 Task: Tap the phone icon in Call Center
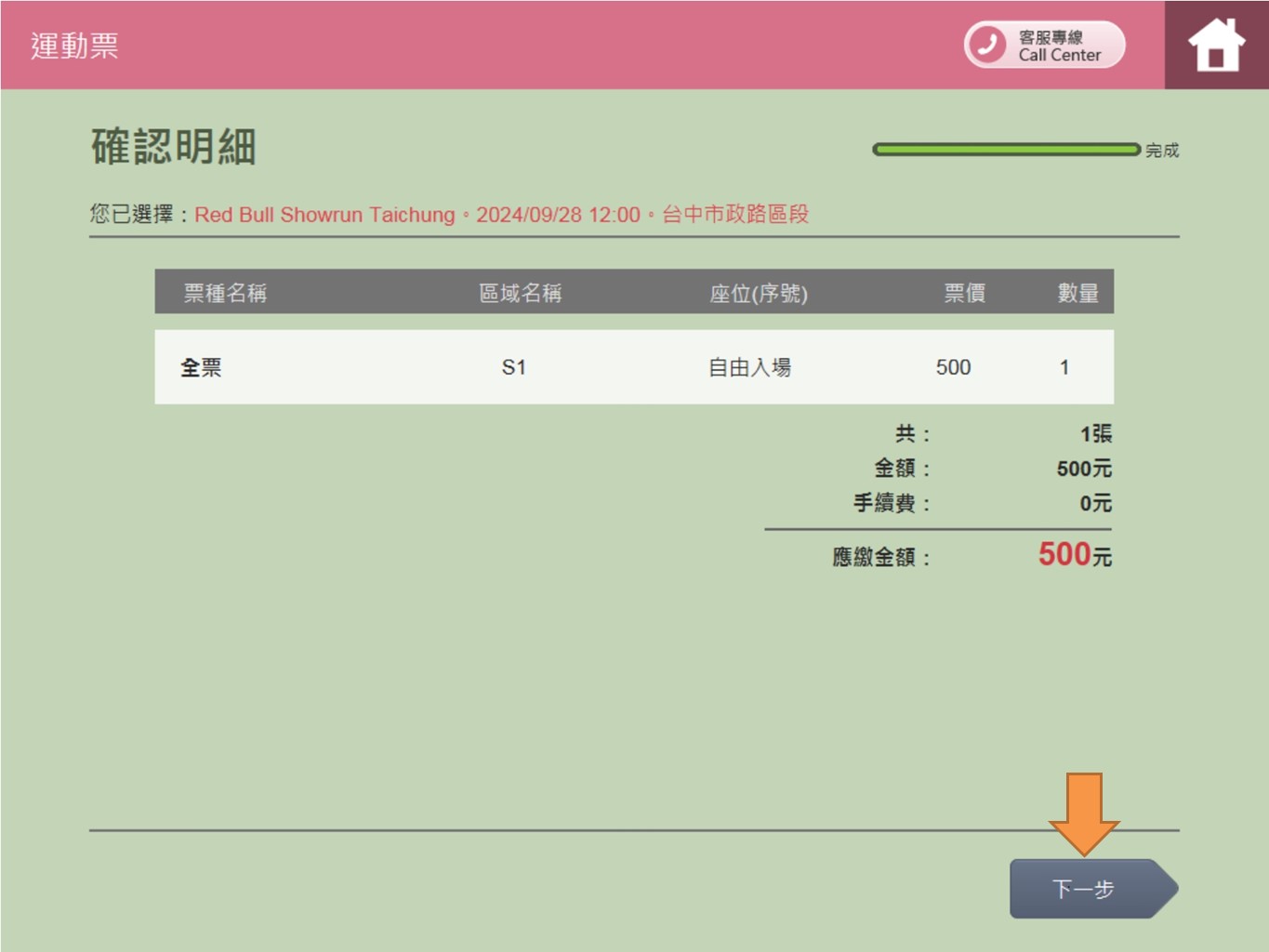987,45
